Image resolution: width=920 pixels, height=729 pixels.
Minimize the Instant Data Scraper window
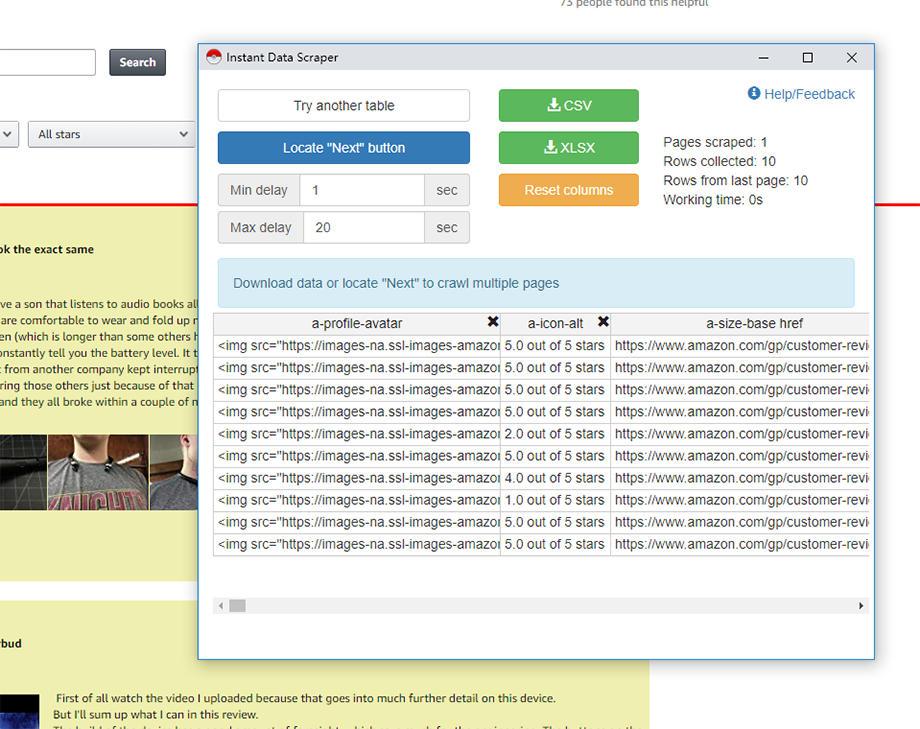[x=763, y=58]
